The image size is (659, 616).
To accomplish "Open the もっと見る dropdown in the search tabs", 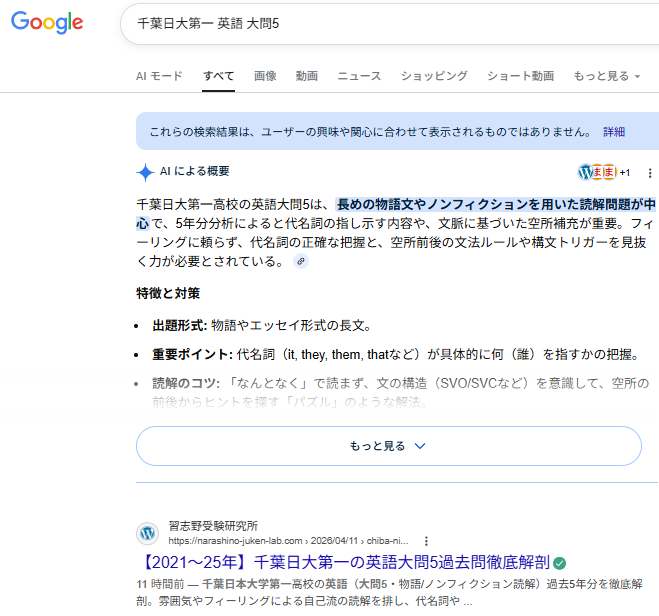I will click(607, 76).
